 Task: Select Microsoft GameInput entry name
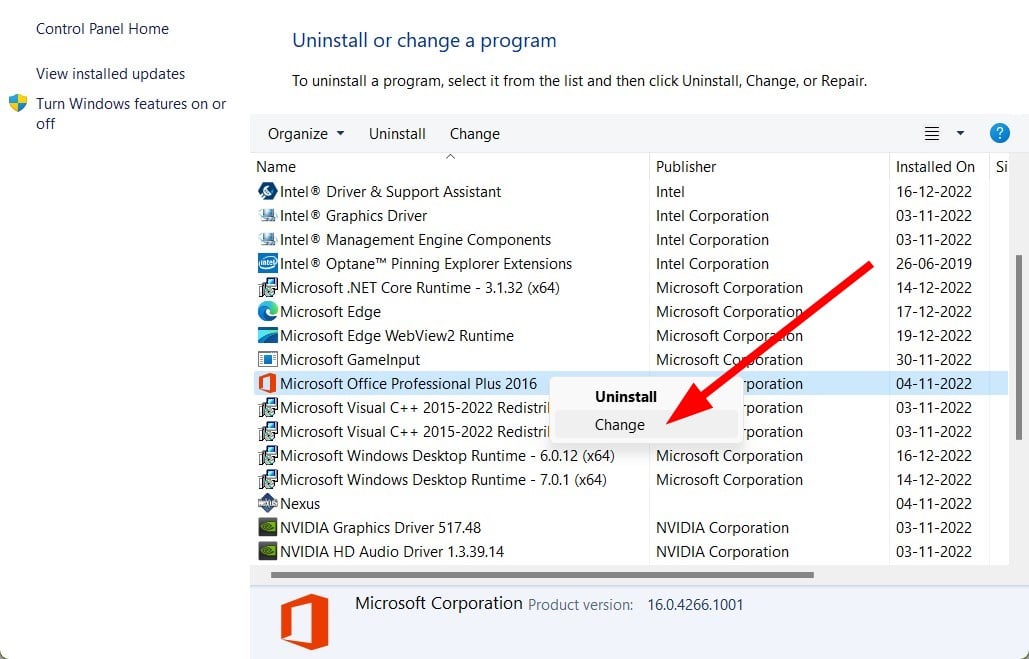350,360
